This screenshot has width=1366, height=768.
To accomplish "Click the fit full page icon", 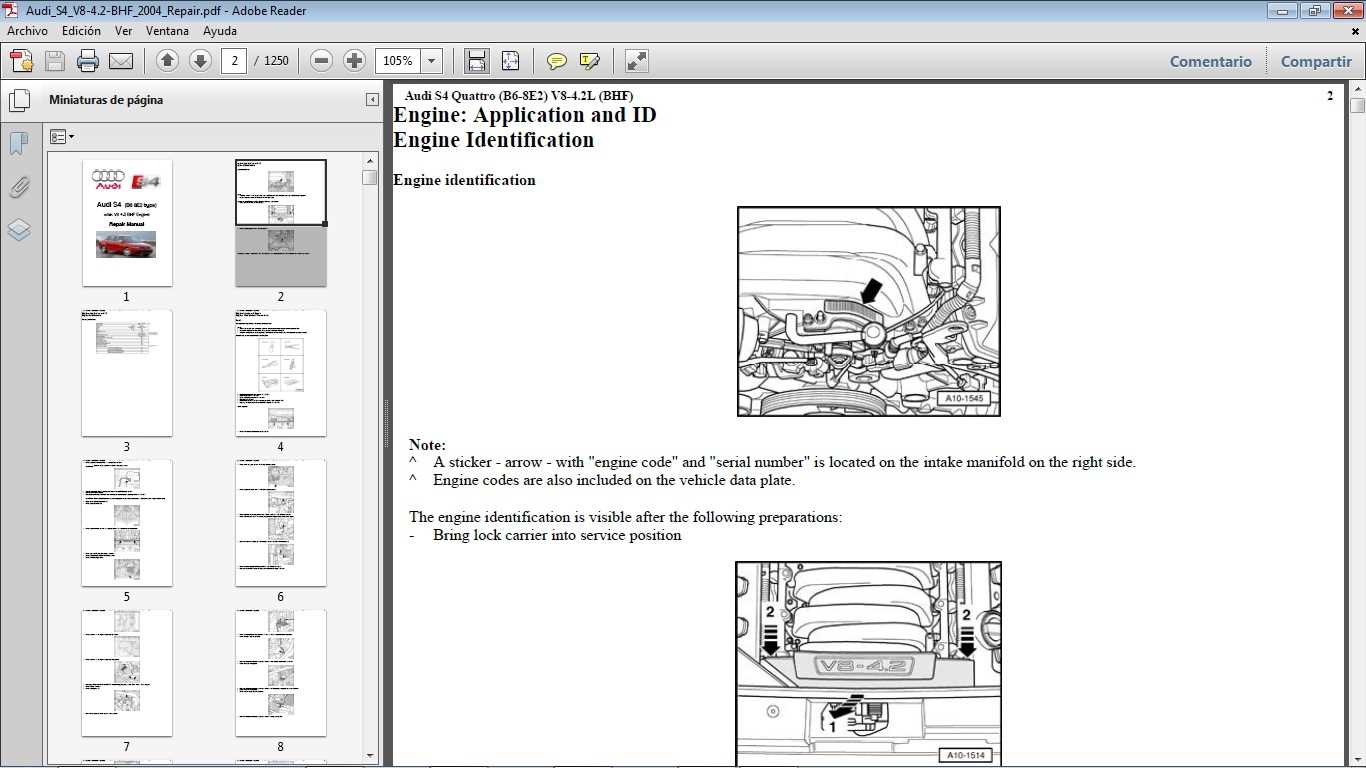I will pos(510,61).
